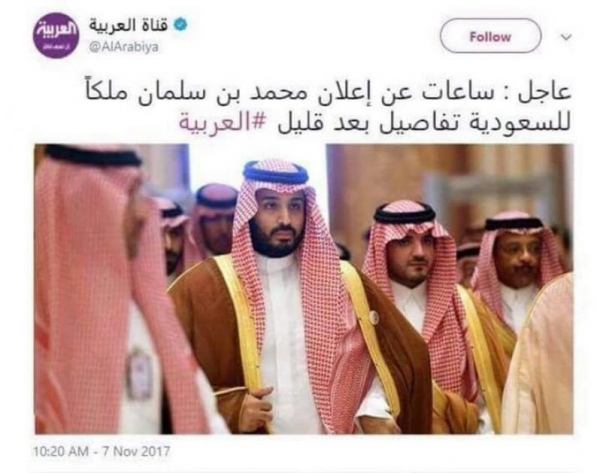Image resolution: width=600 pixels, height=473 pixels.
Task: Click the blurred foreground figure in the photo
Action: click(111, 289)
